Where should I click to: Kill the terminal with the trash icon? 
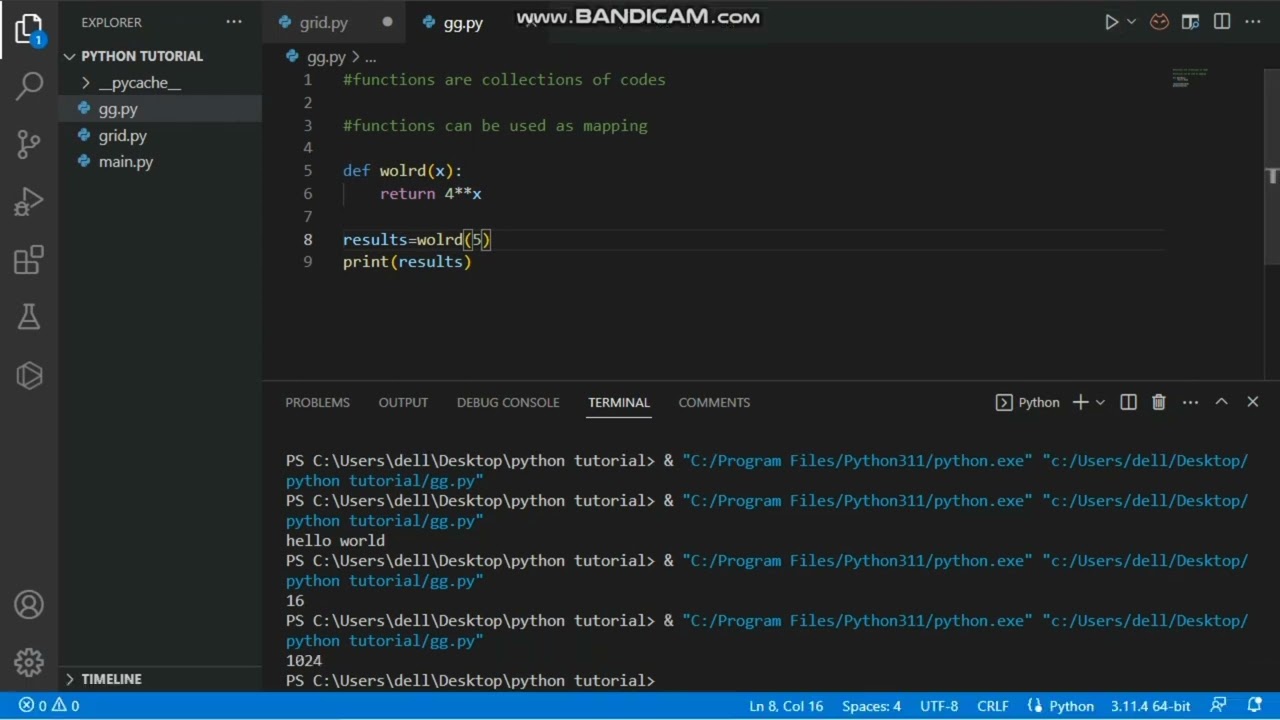click(1159, 402)
